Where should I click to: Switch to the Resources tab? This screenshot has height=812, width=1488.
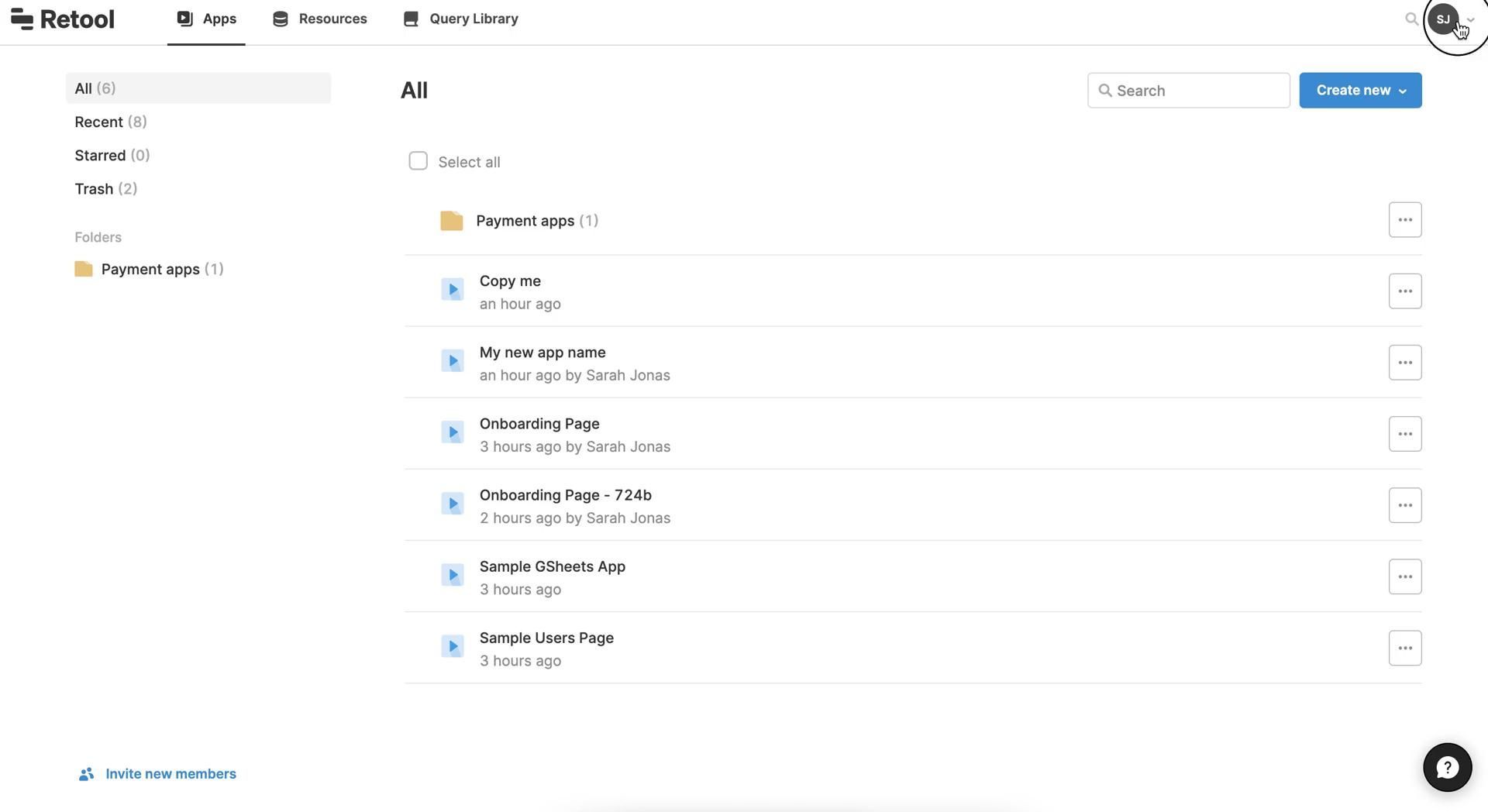[319, 19]
